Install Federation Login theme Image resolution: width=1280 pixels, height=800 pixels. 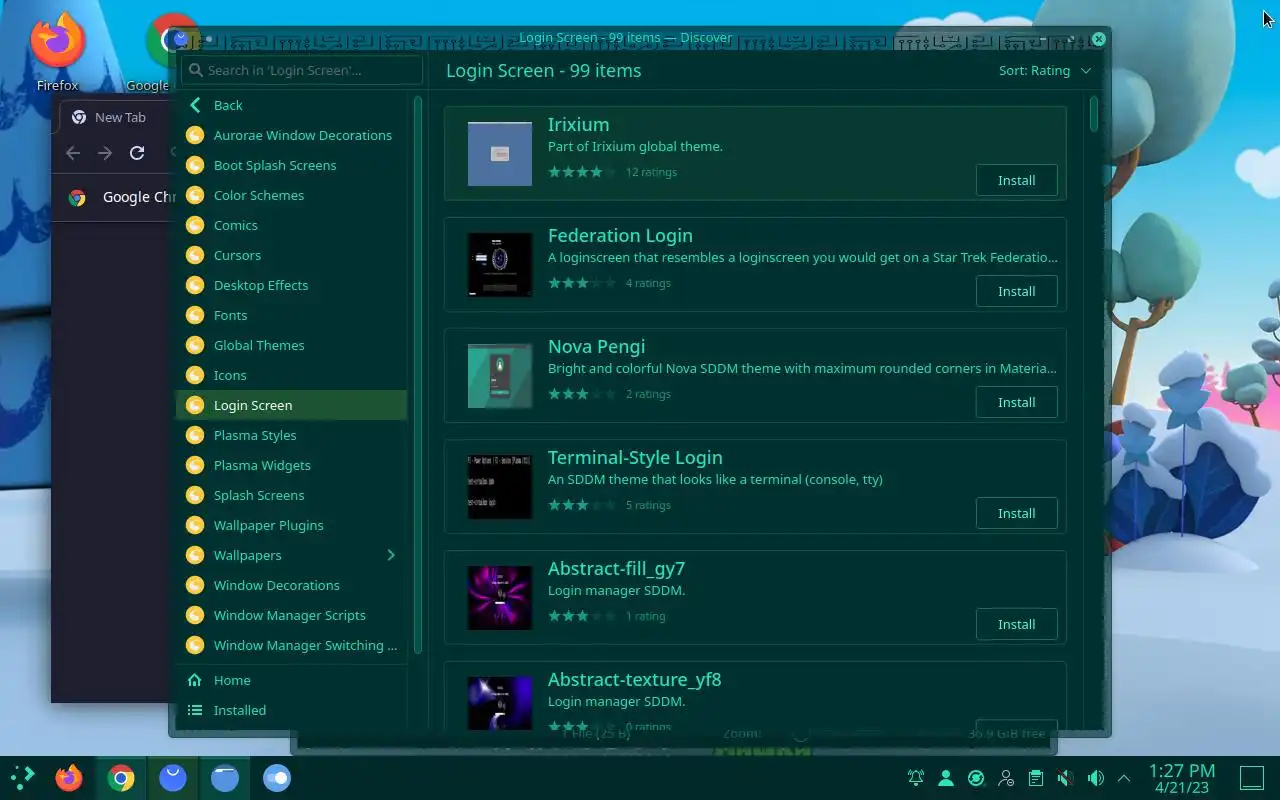[x=1016, y=292]
